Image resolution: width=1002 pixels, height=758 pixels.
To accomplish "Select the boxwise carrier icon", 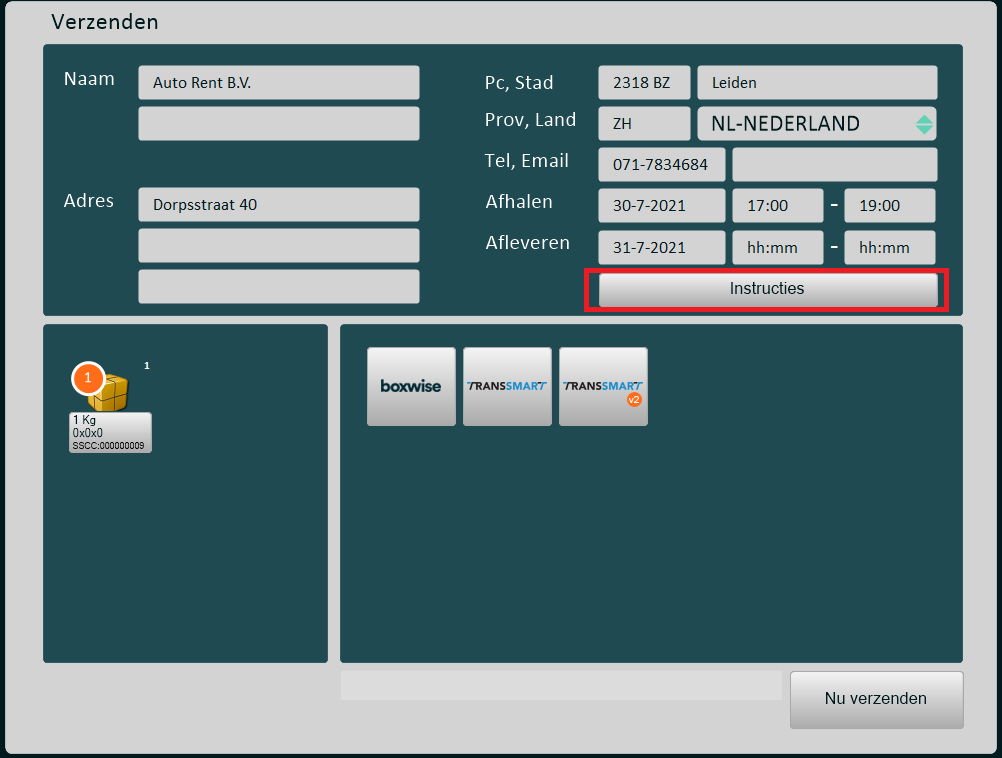I will coord(411,386).
